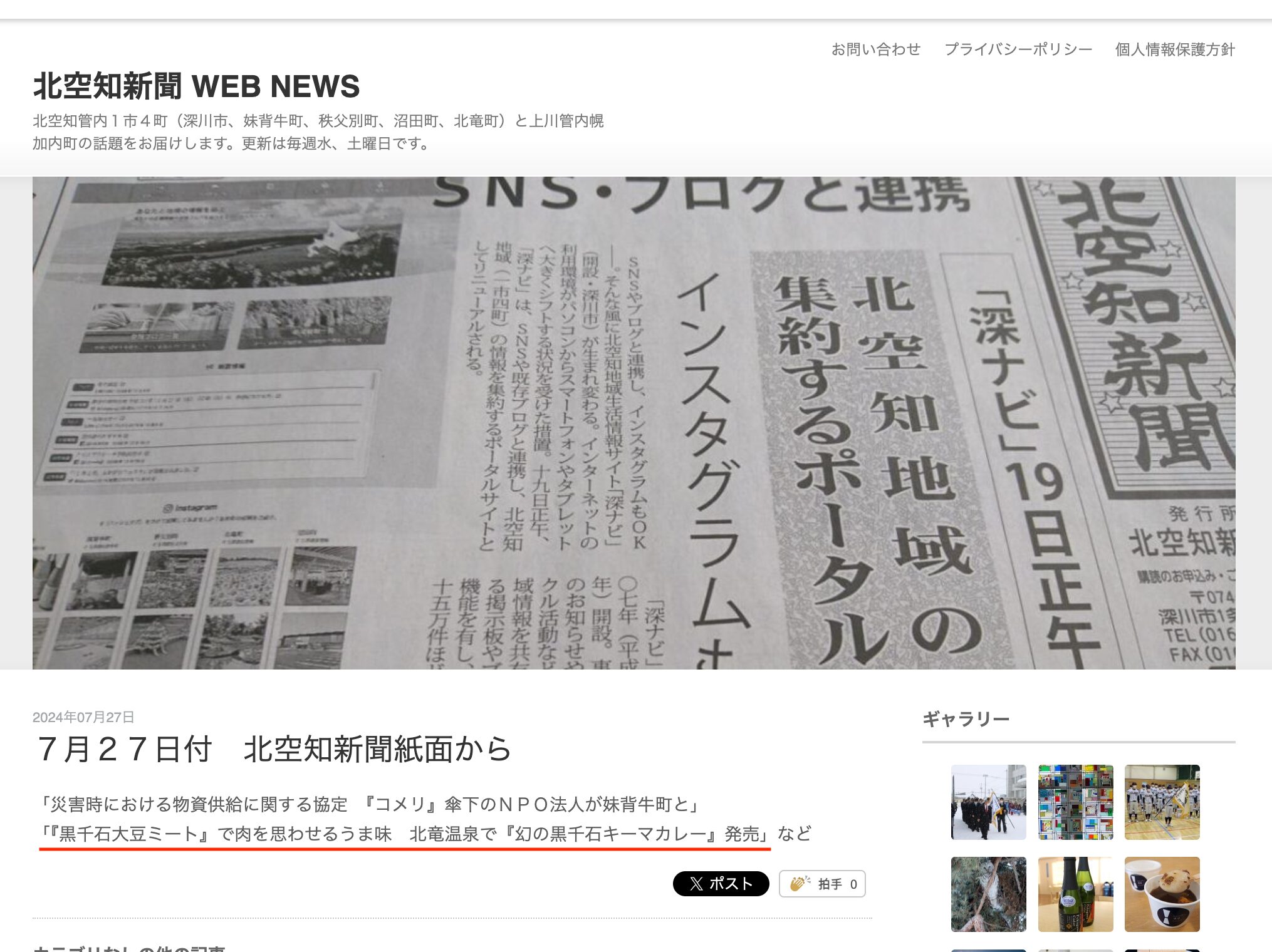
Task: Click the 北空知新聞 WEB NEWS site title
Action: pyautogui.click(x=196, y=86)
